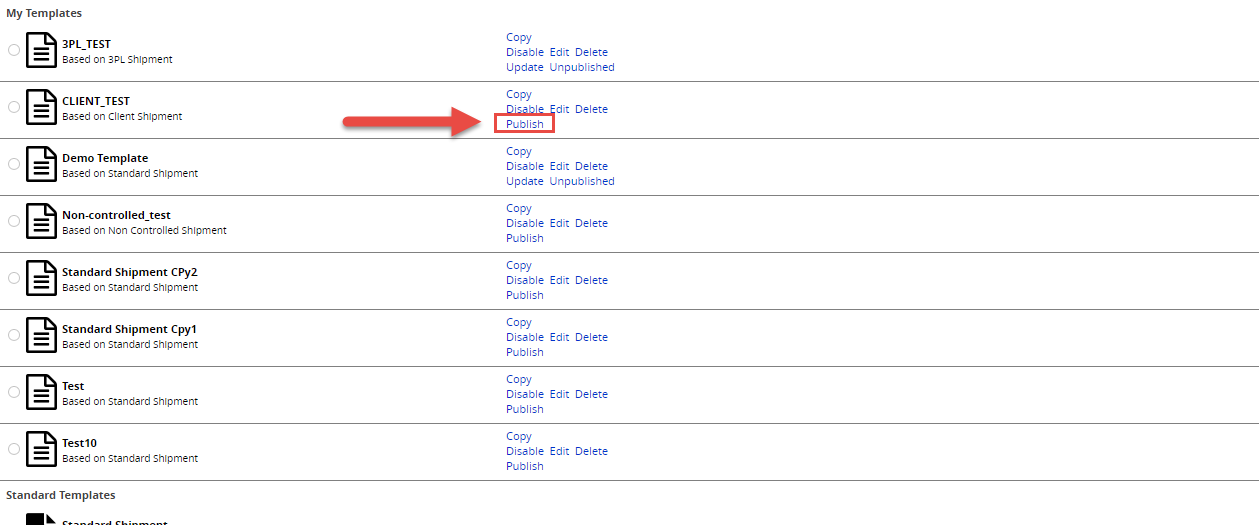Delete the Non-controlled_test template
1259x525 pixels.
point(591,223)
